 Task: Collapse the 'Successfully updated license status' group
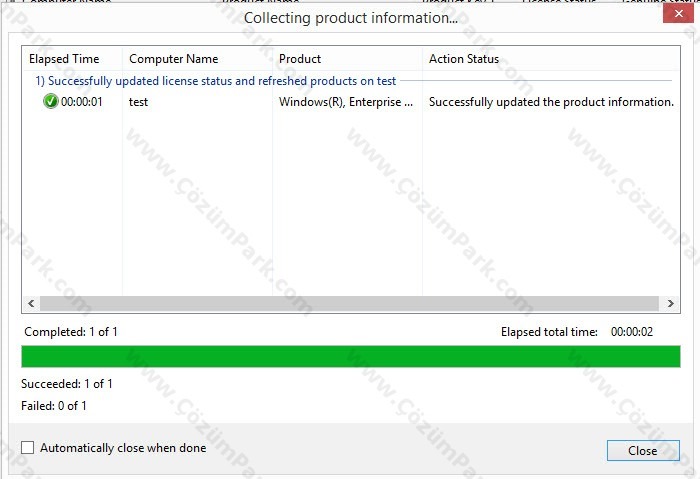click(x=216, y=81)
